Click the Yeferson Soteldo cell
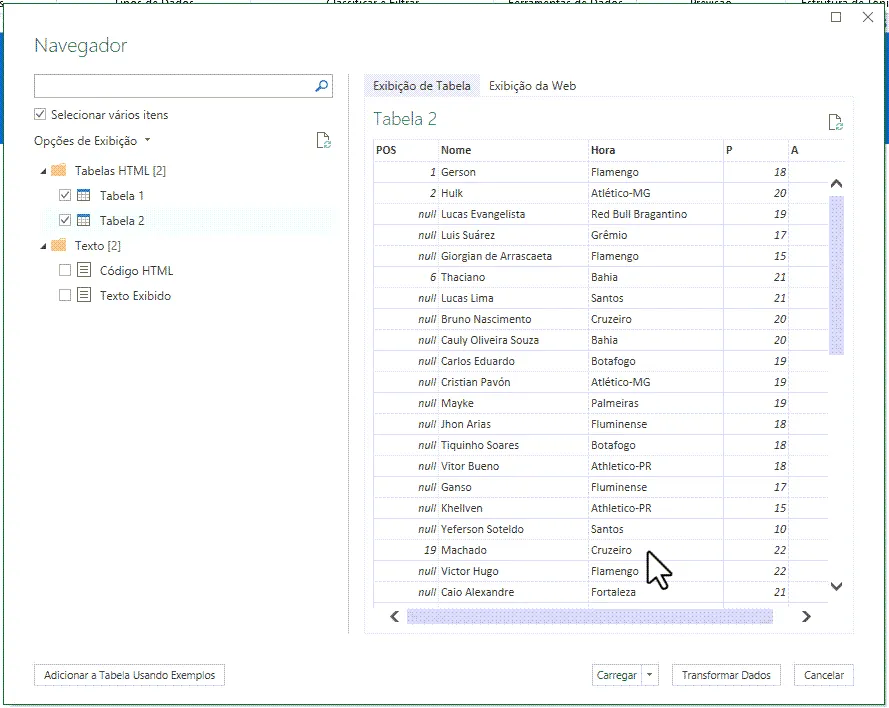The image size is (889, 708). [514, 528]
